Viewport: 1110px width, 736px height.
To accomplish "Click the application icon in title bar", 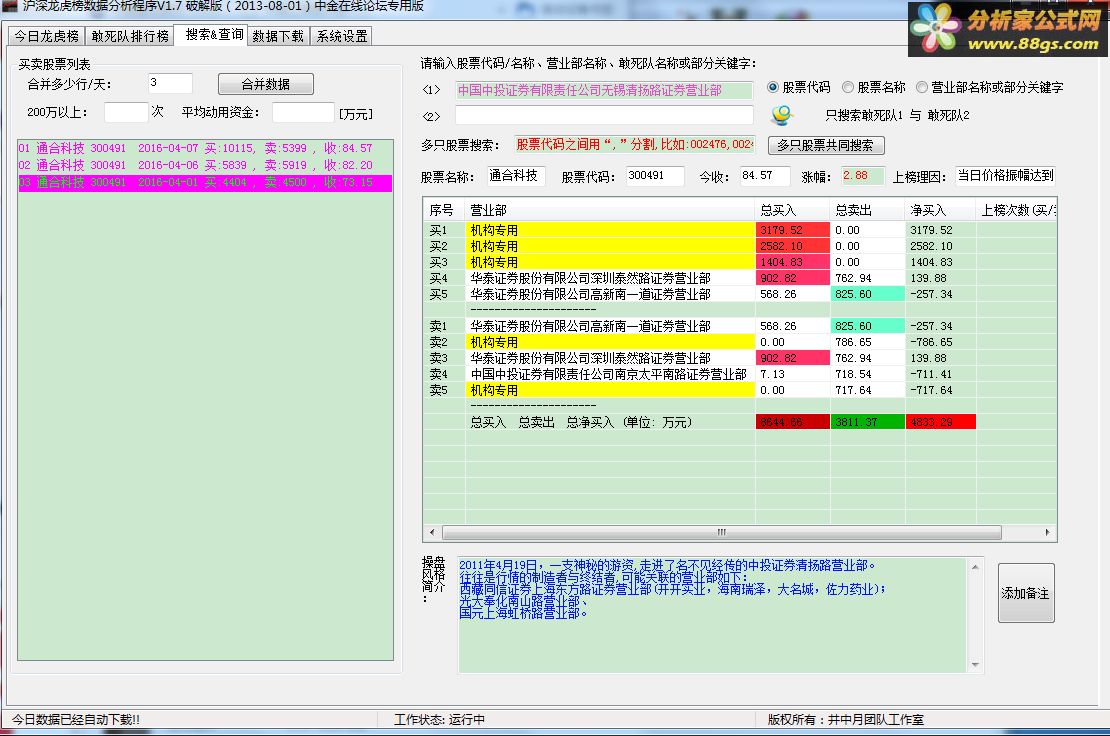I will [9, 6].
